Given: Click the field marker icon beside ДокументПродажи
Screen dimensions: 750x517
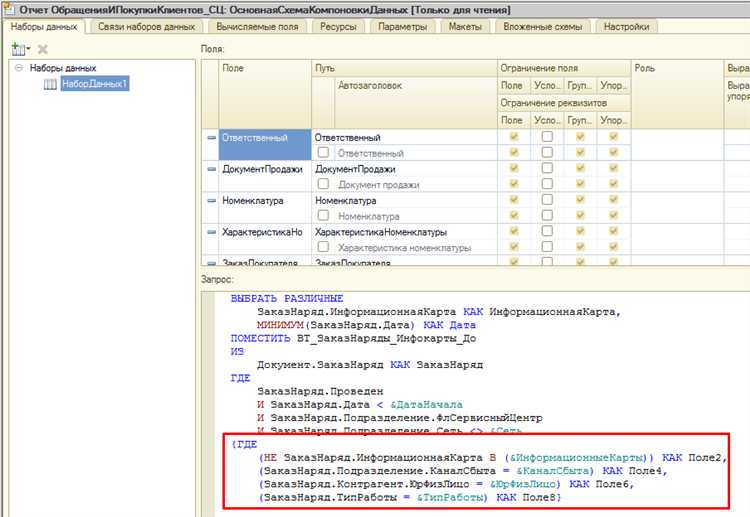Looking at the screenshot, I should pos(211,169).
